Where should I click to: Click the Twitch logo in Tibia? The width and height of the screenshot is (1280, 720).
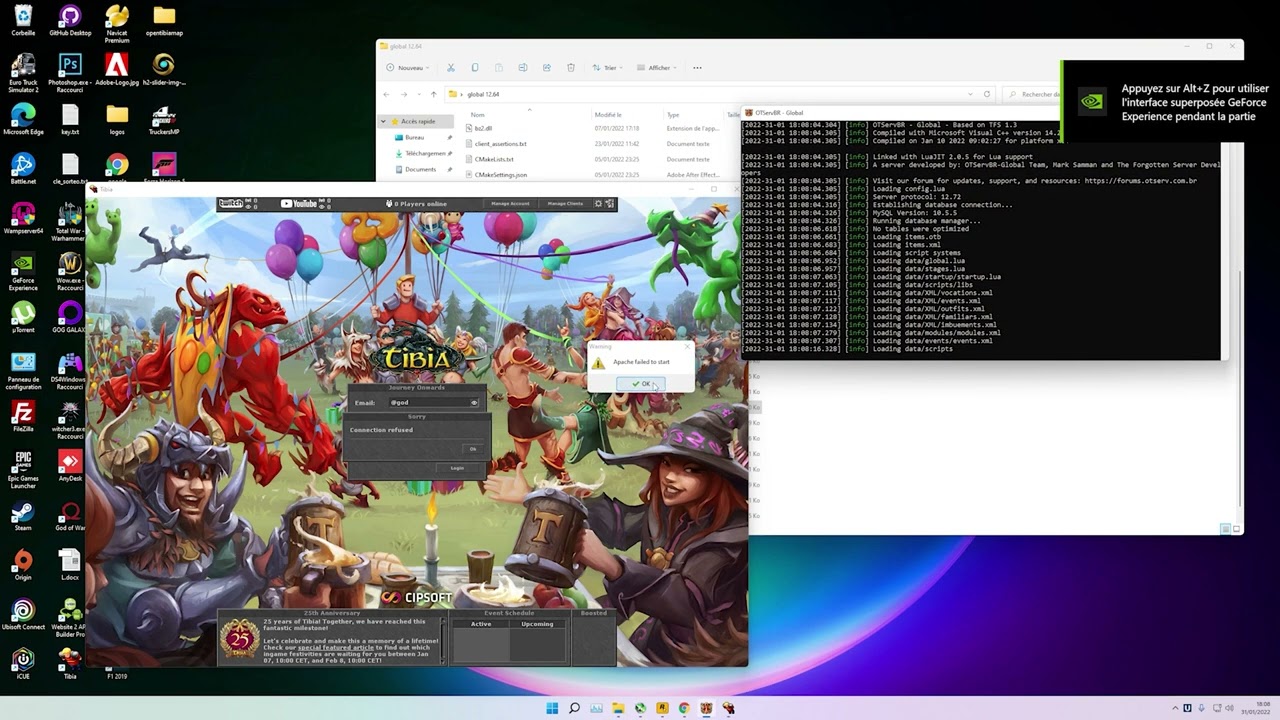pos(231,204)
